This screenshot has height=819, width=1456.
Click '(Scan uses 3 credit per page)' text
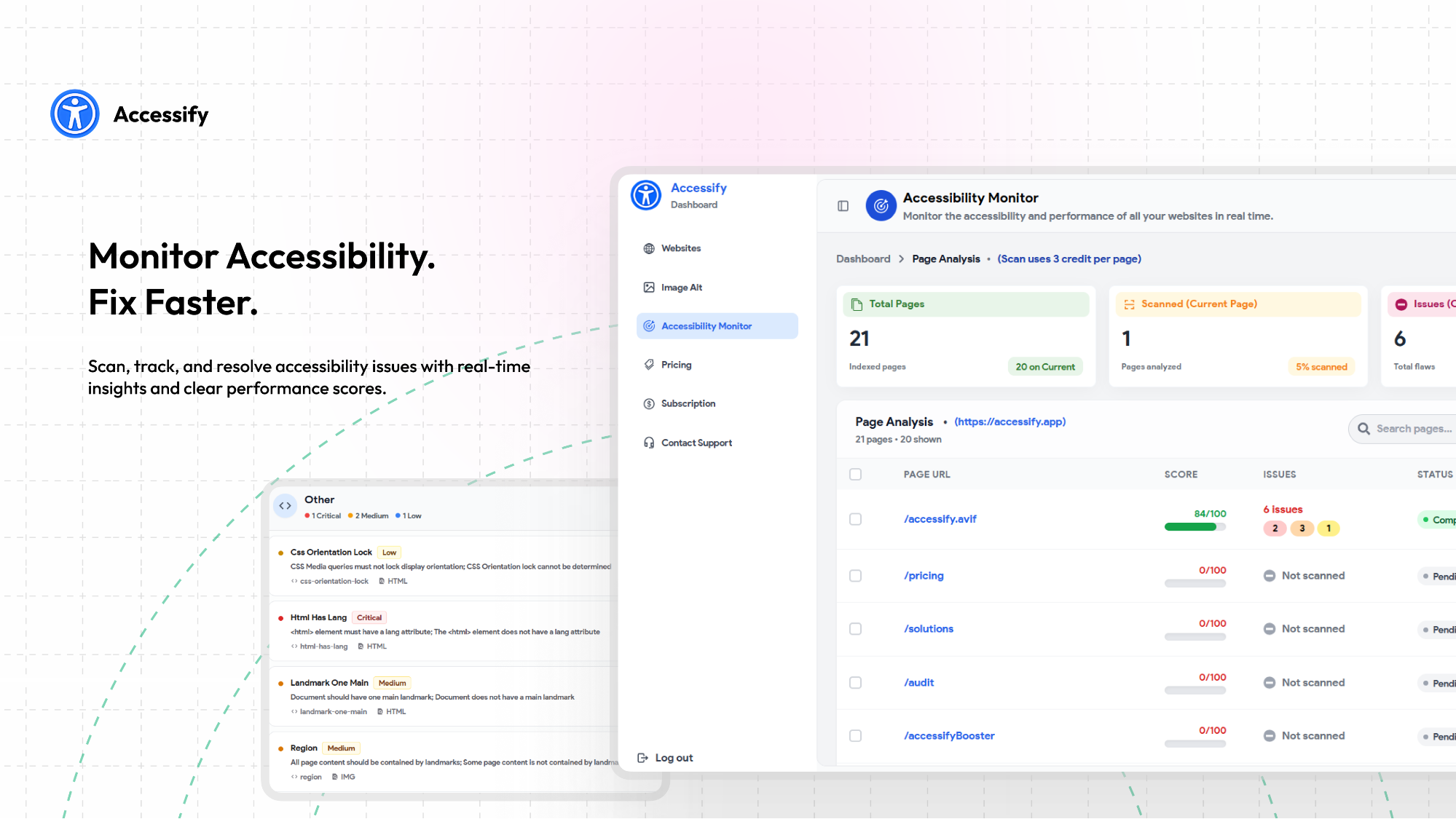[1069, 259]
